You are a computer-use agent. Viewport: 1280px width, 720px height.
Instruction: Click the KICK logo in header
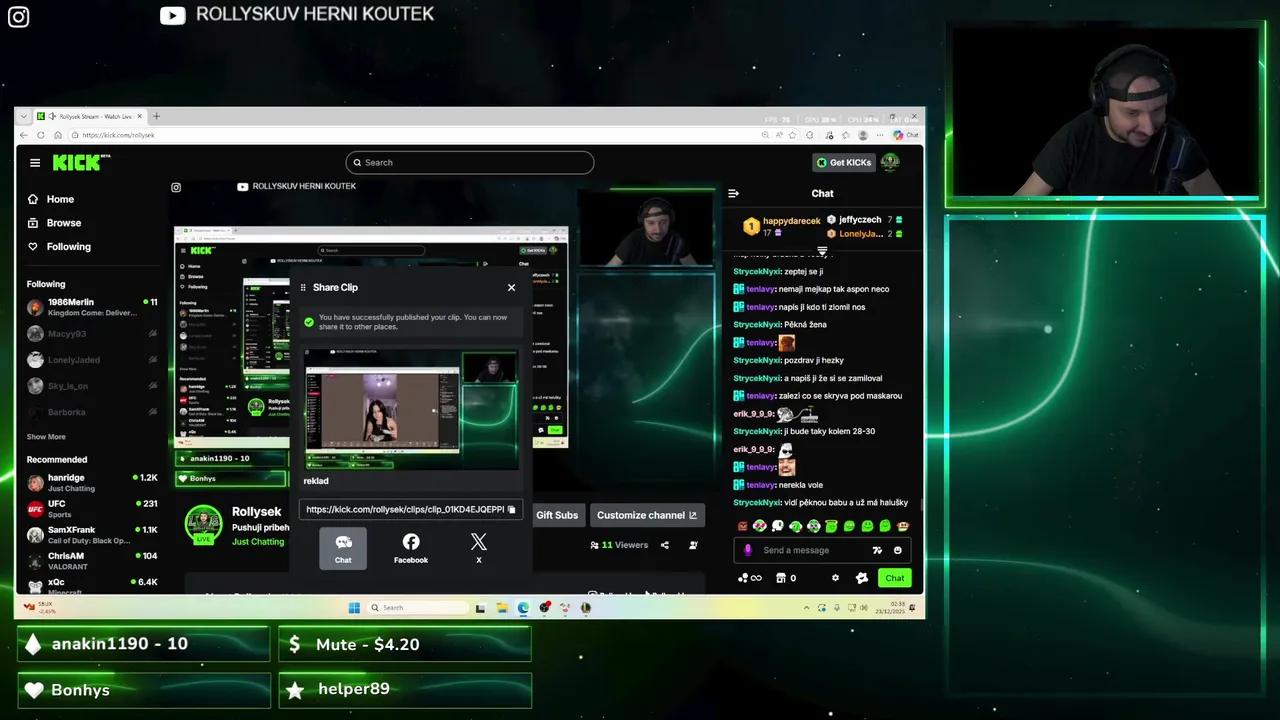click(x=80, y=162)
